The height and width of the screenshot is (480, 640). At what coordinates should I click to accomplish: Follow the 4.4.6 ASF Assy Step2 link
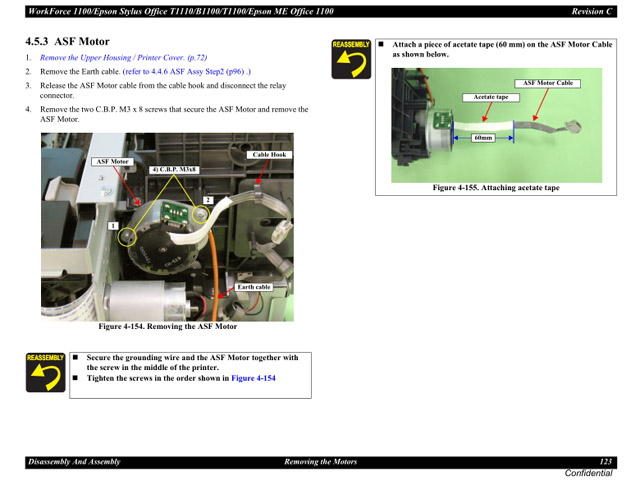(187, 72)
